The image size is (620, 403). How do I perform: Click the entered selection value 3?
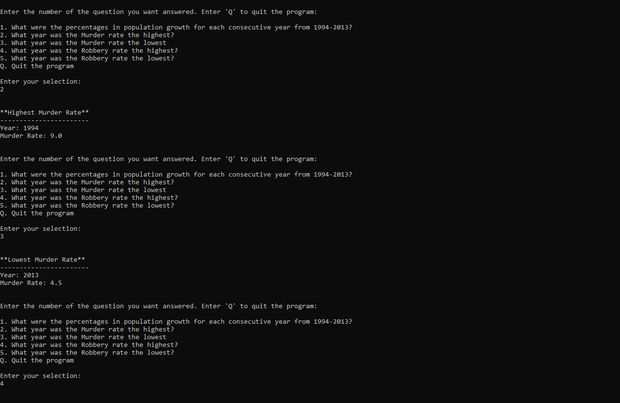2,237
